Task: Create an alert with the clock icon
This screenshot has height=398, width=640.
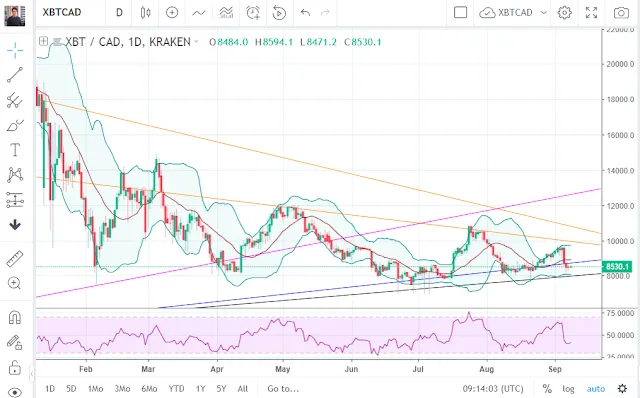Action: 253,13
